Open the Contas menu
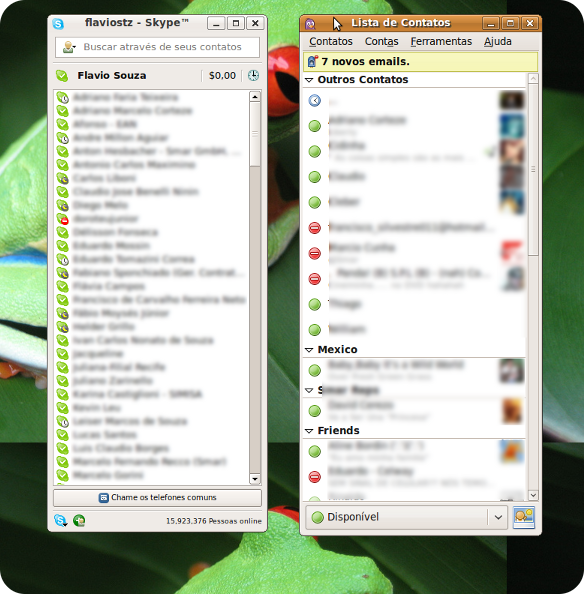The width and height of the screenshot is (584, 594). (x=381, y=41)
